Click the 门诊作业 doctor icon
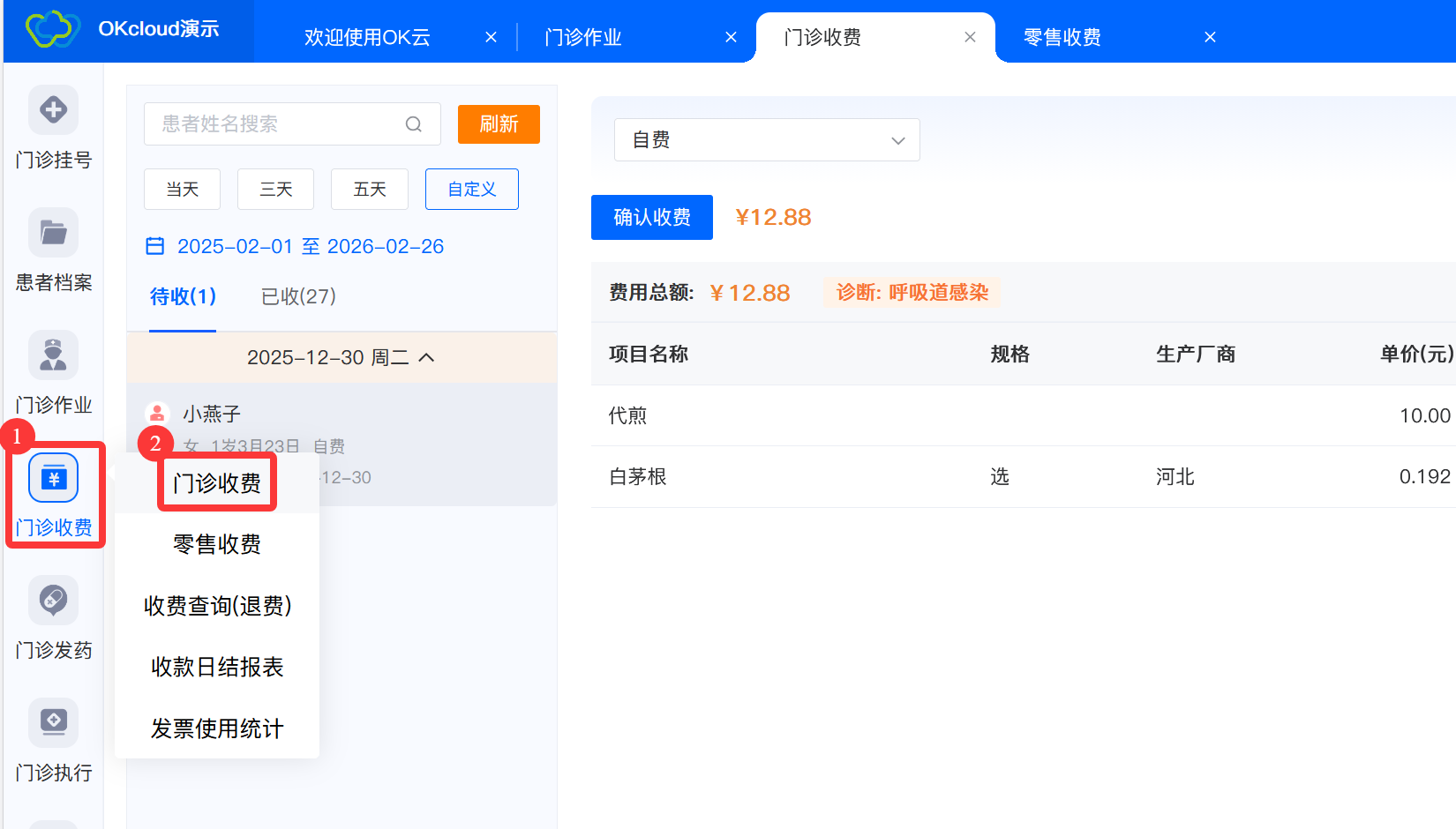1456x829 pixels. [x=53, y=355]
